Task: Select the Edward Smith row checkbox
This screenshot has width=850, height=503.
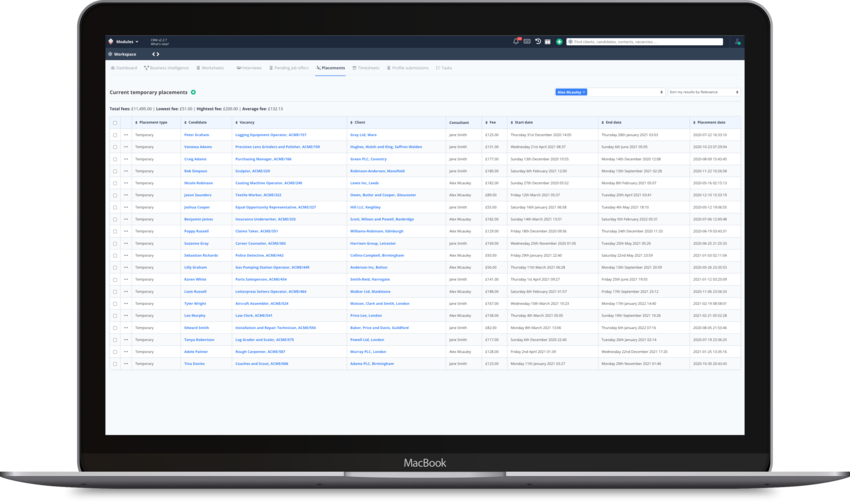Action: [115, 327]
